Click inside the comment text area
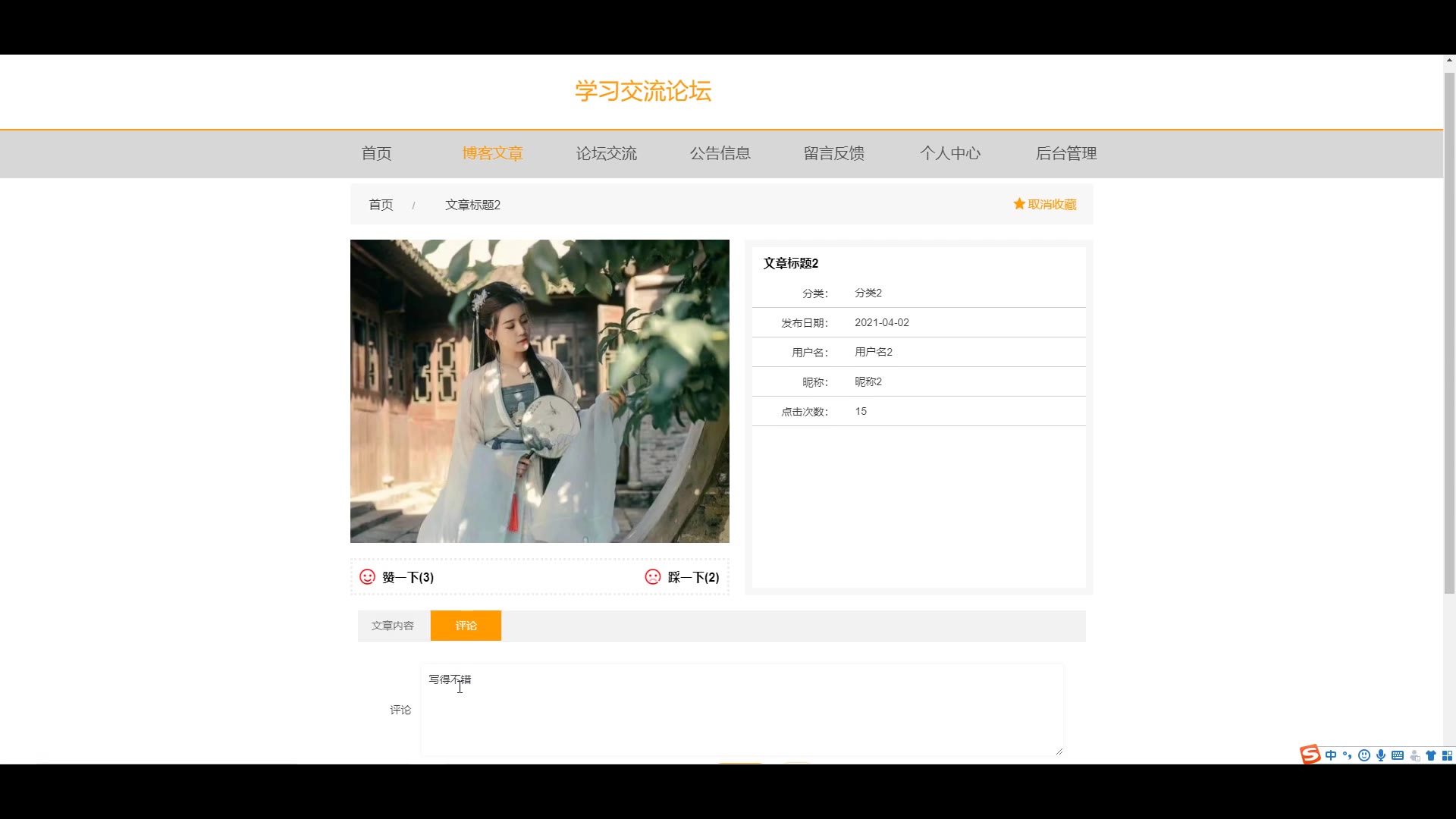This screenshot has height=819, width=1456. pyautogui.click(x=742, y=710)
